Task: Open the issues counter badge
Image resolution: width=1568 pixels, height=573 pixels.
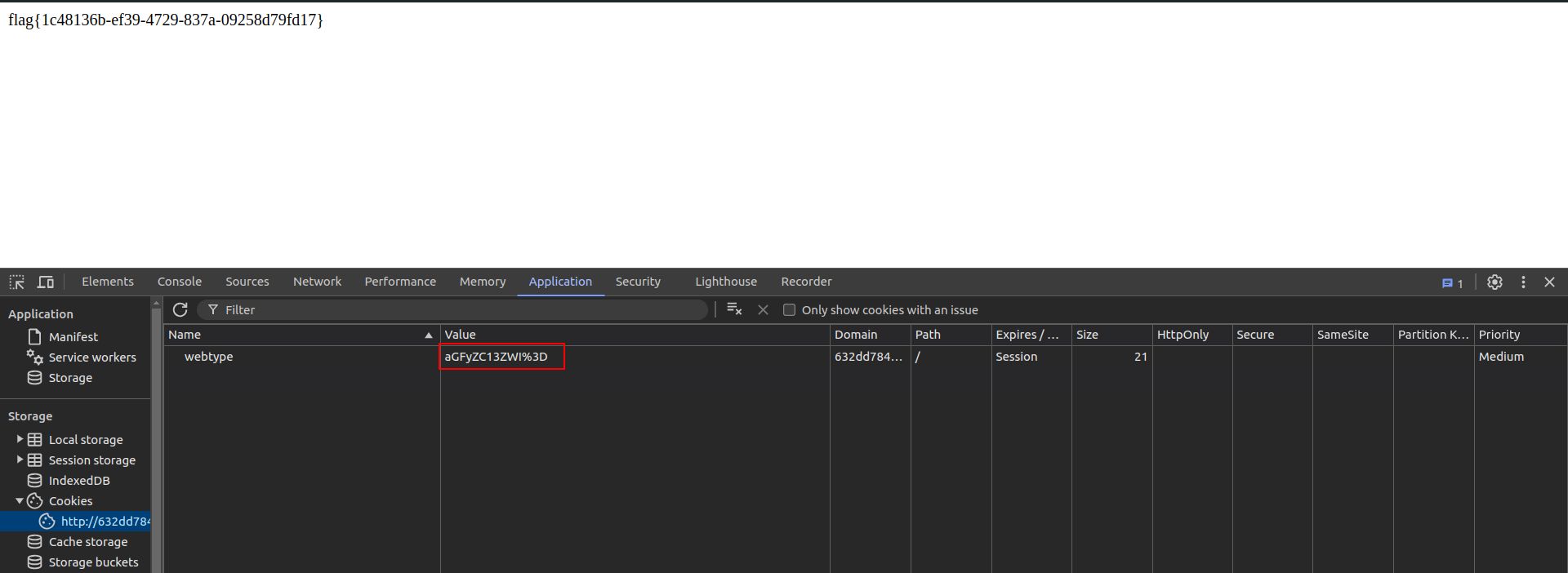Action: point(1452,283)
